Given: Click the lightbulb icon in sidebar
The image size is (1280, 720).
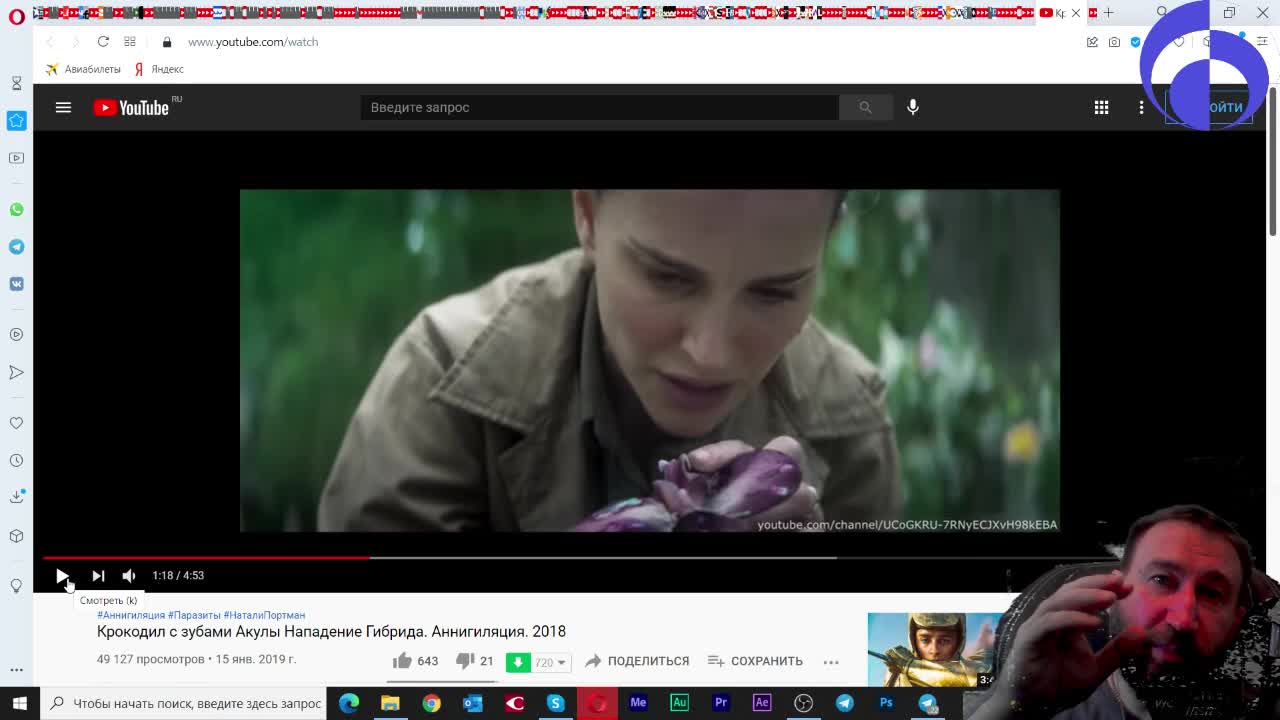Looking at the screenshot, I should pyautogui.click(x=16, y=585).
